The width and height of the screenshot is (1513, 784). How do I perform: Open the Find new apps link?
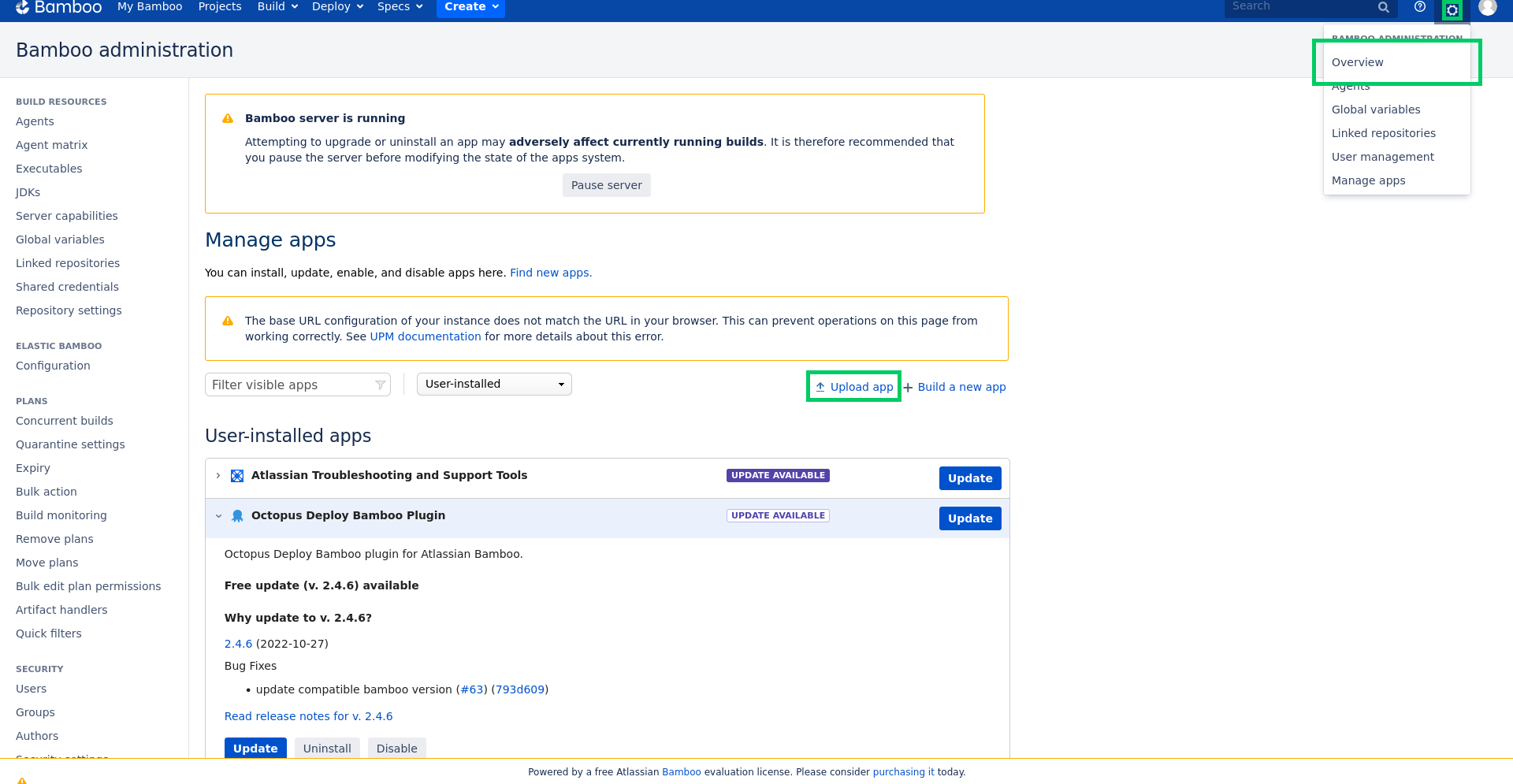(551, 273)
